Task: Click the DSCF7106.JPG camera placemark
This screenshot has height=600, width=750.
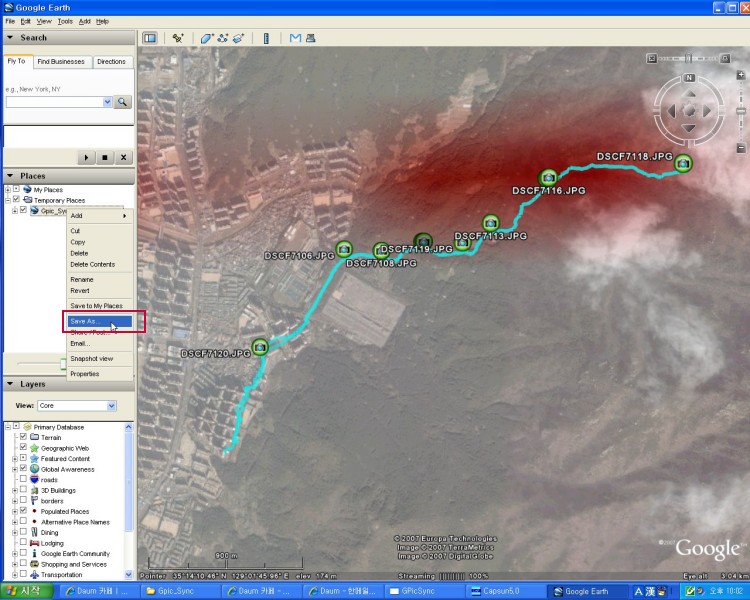Action: point(344,249)
